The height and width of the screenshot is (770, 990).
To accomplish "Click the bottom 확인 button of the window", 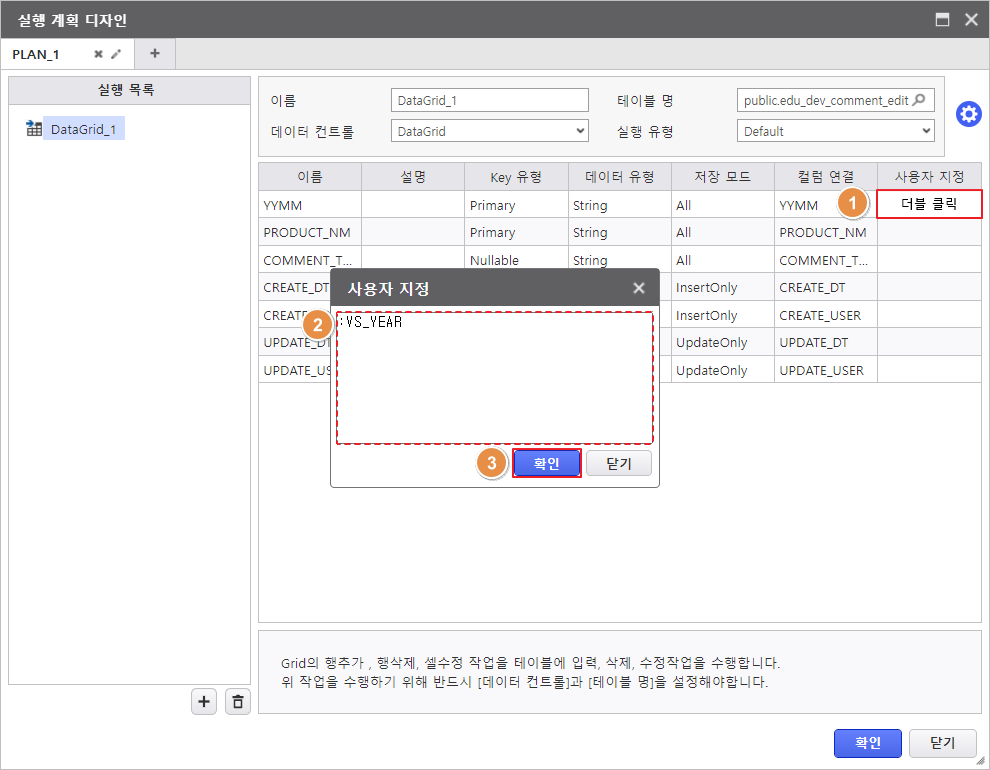I will (868, 743).
